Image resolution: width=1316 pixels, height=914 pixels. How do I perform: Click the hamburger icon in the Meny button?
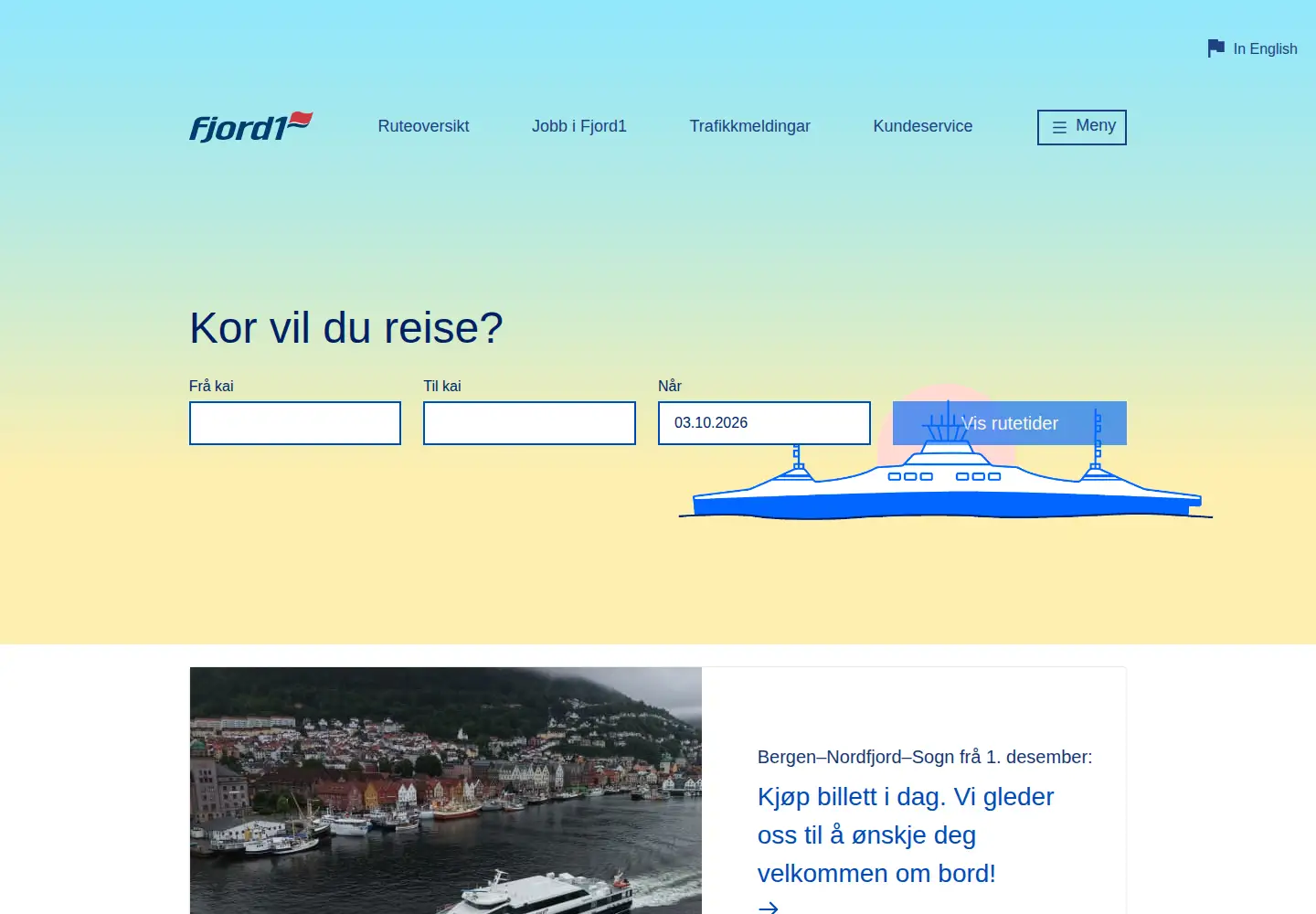pos(1059,128)
